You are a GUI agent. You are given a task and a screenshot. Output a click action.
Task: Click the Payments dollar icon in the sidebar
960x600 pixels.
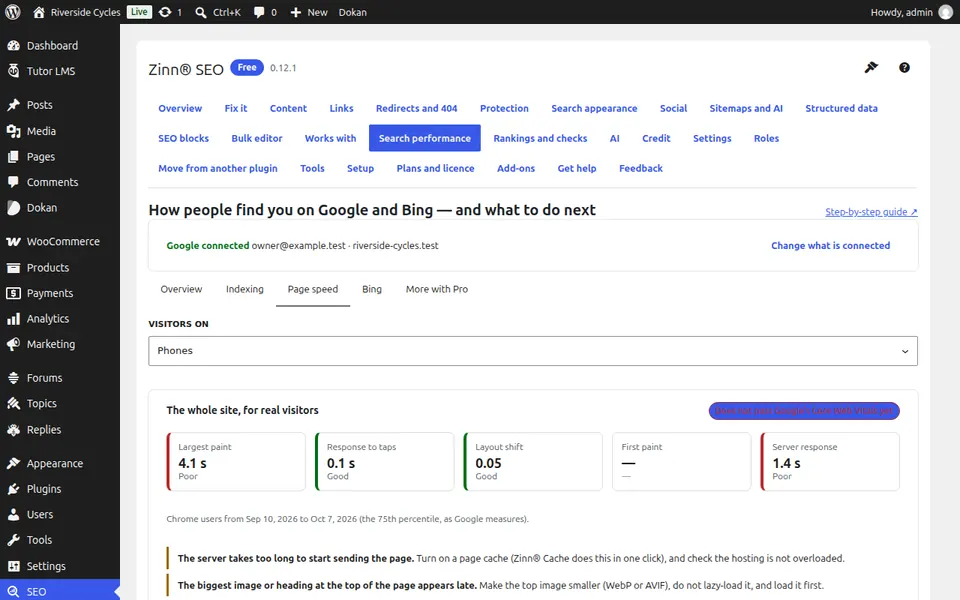click(x=13, y=293)
